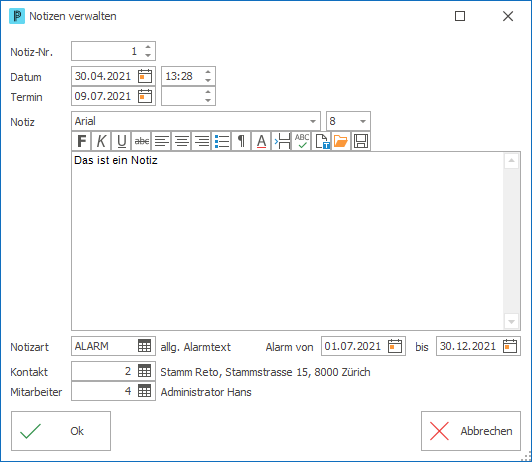Viewport: 532px width, 462px height.
Task: Decrease Datum time 13:28 with down arrow
Action: [x=208, y=80]
